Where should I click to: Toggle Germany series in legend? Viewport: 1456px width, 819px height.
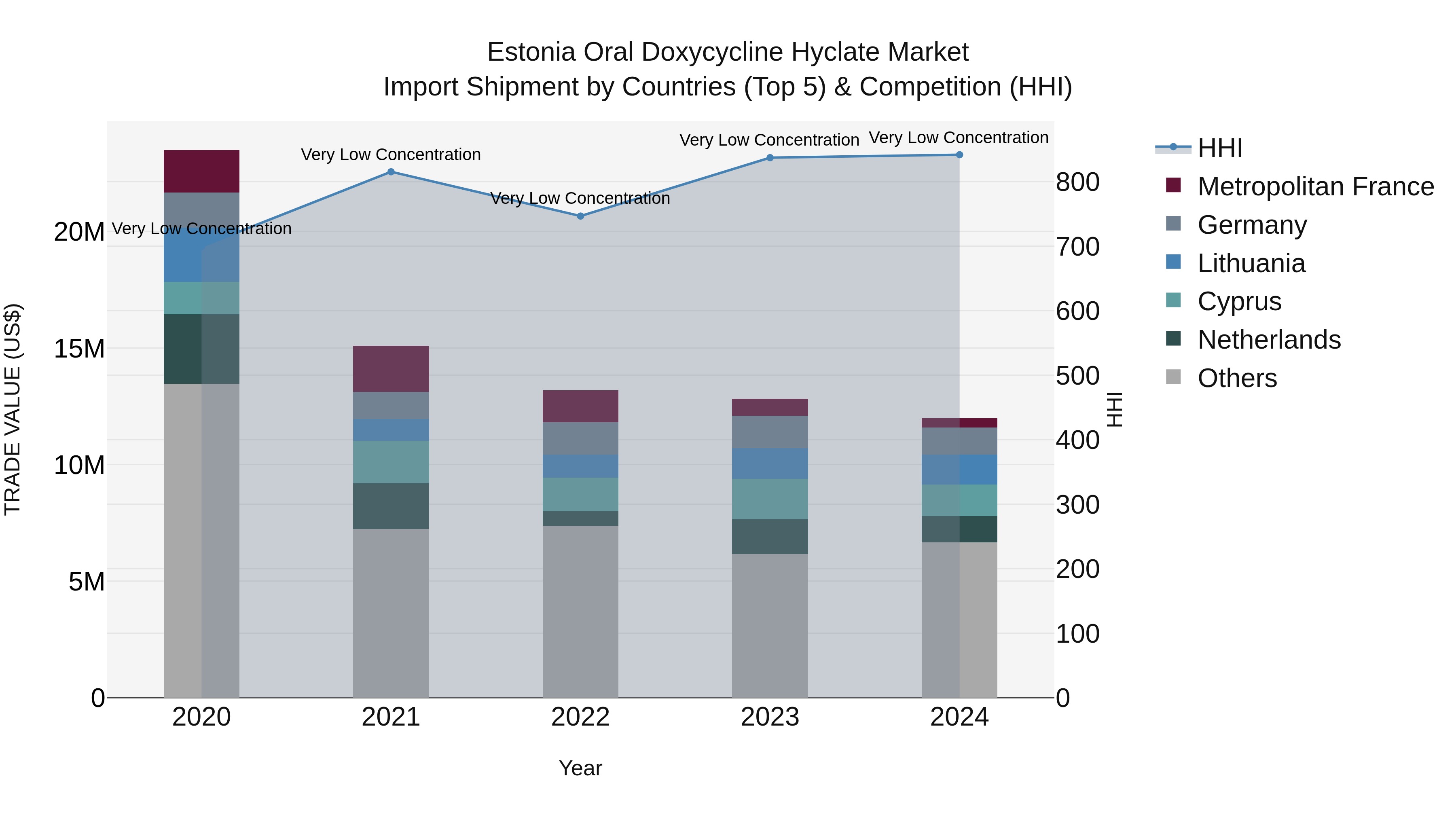tap(1236, 224)
